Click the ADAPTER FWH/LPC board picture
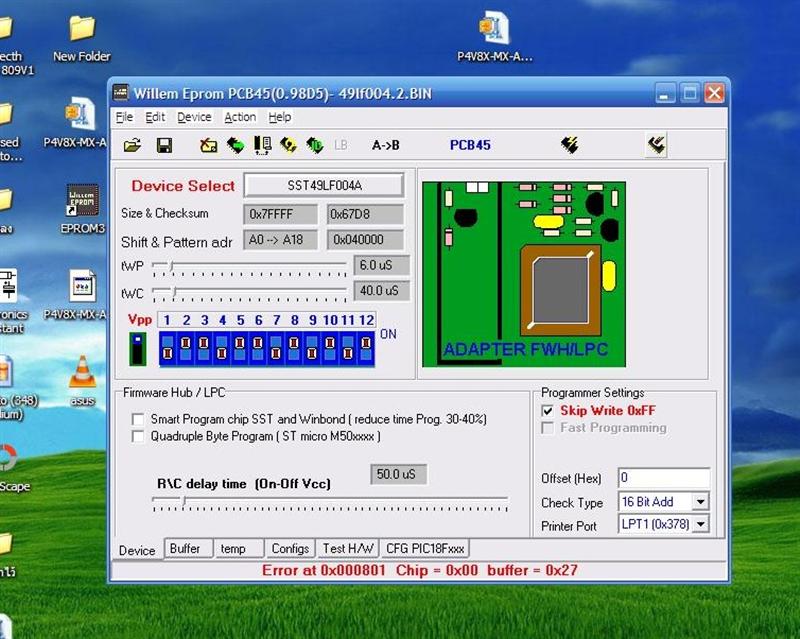 pyautogui.click(x=524, y=274)
